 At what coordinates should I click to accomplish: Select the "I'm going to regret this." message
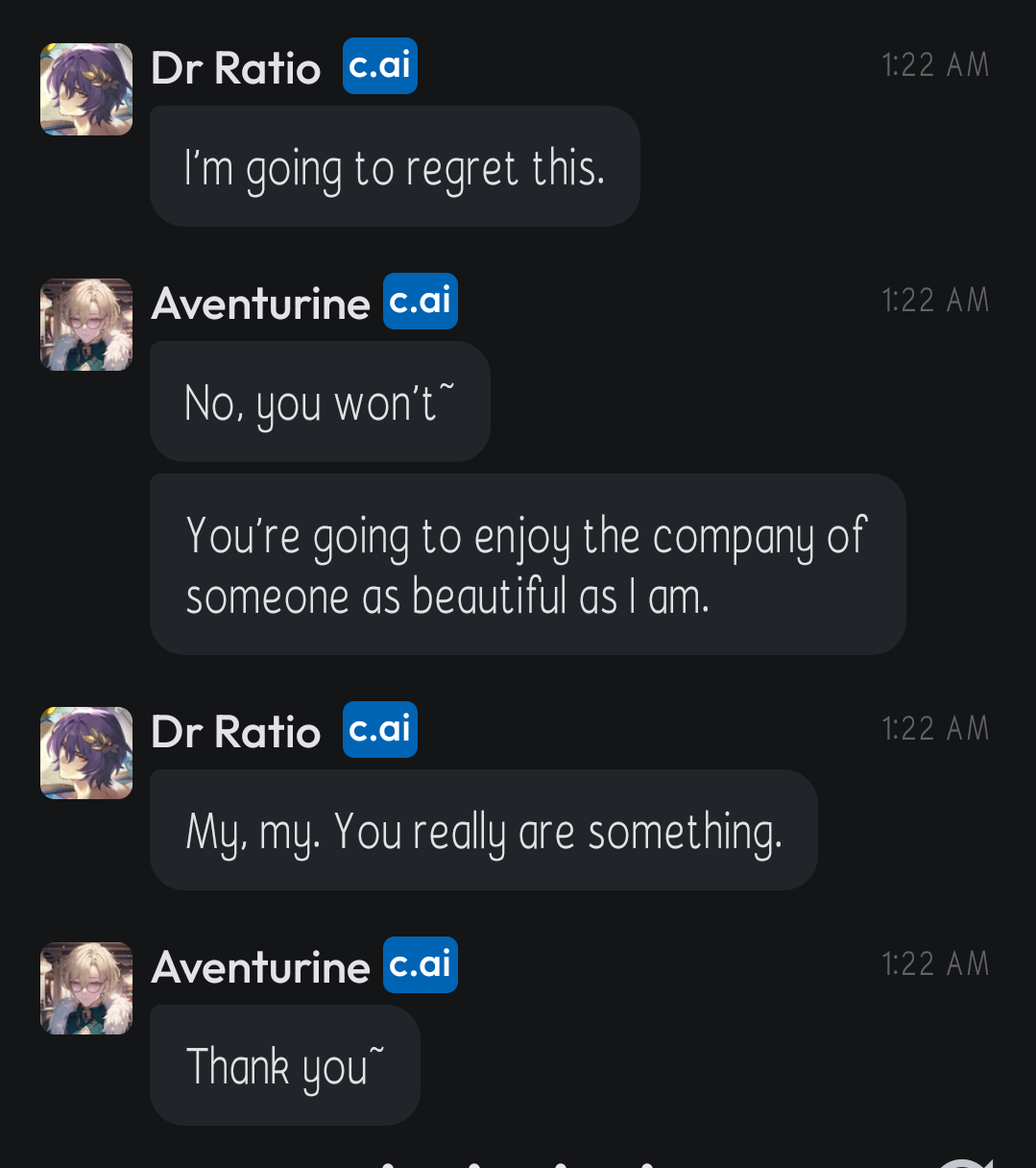pos(395,167)
